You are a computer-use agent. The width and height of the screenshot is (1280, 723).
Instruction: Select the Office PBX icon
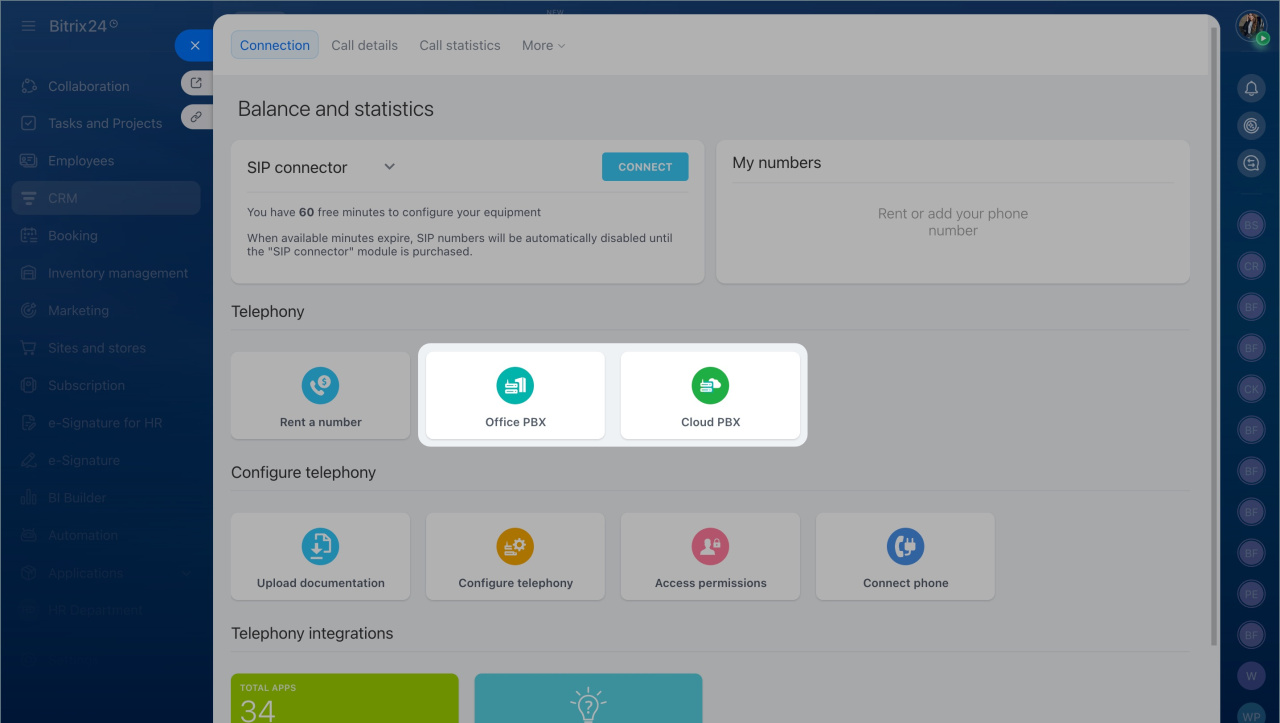click(x=515, y=385)
